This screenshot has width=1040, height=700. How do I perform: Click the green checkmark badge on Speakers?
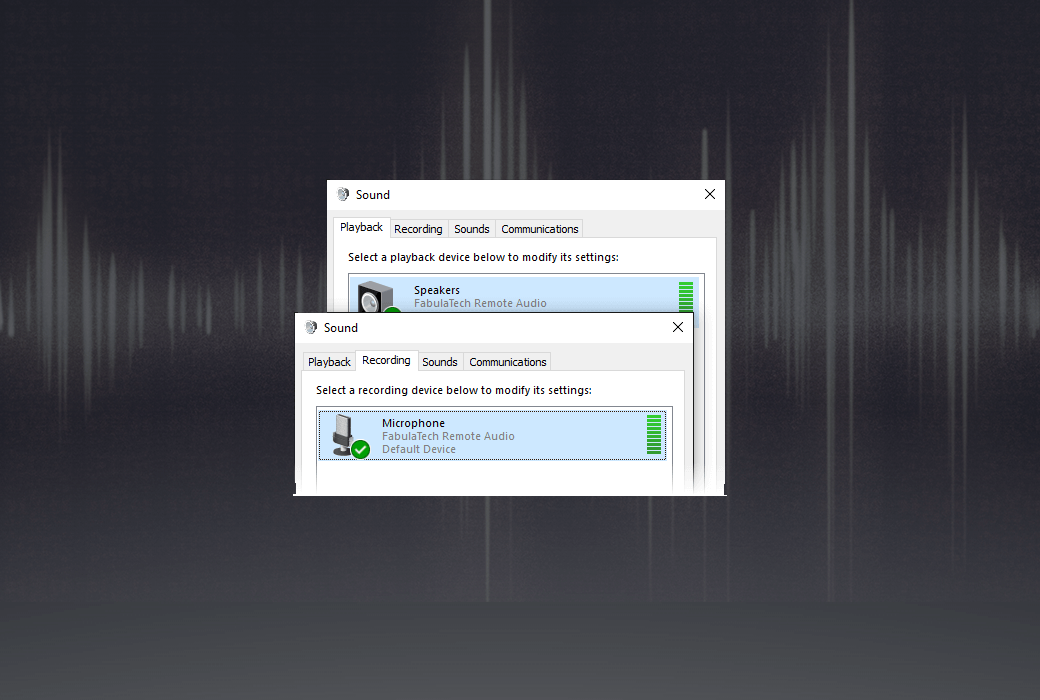coord(393,312)
